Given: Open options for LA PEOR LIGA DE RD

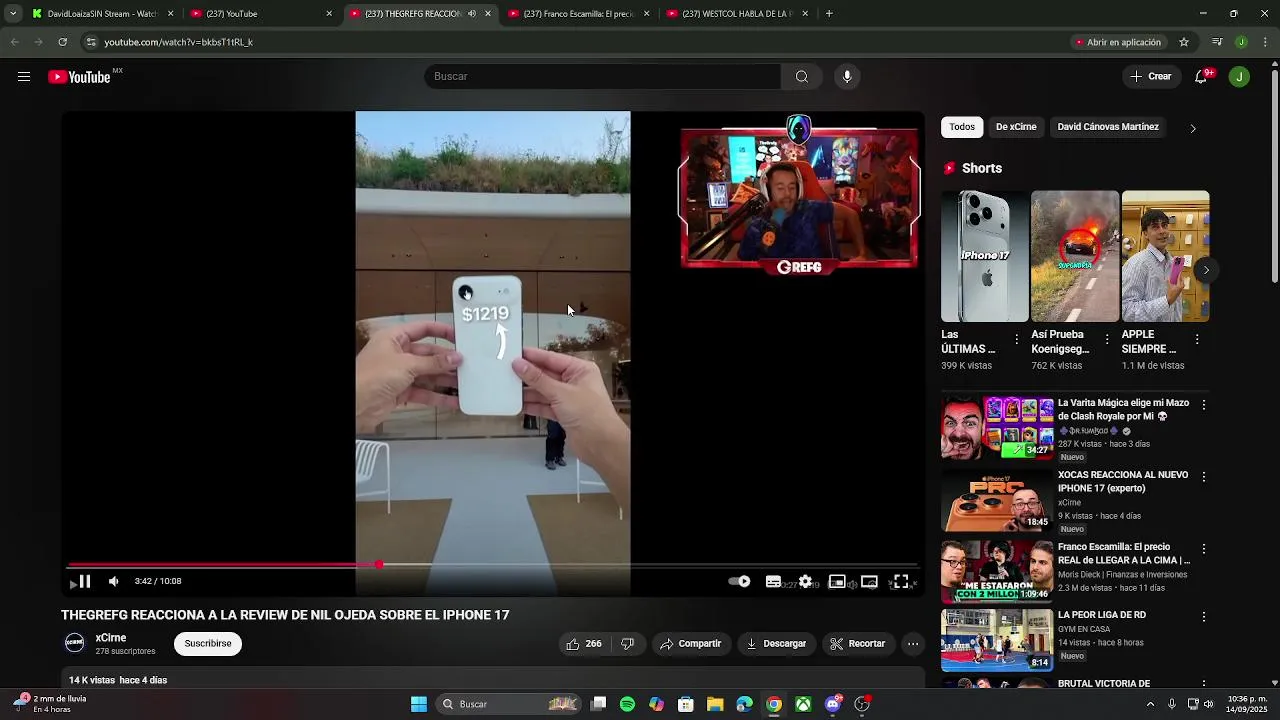Looking at the screenshot, I should (x=1204, y=617).
